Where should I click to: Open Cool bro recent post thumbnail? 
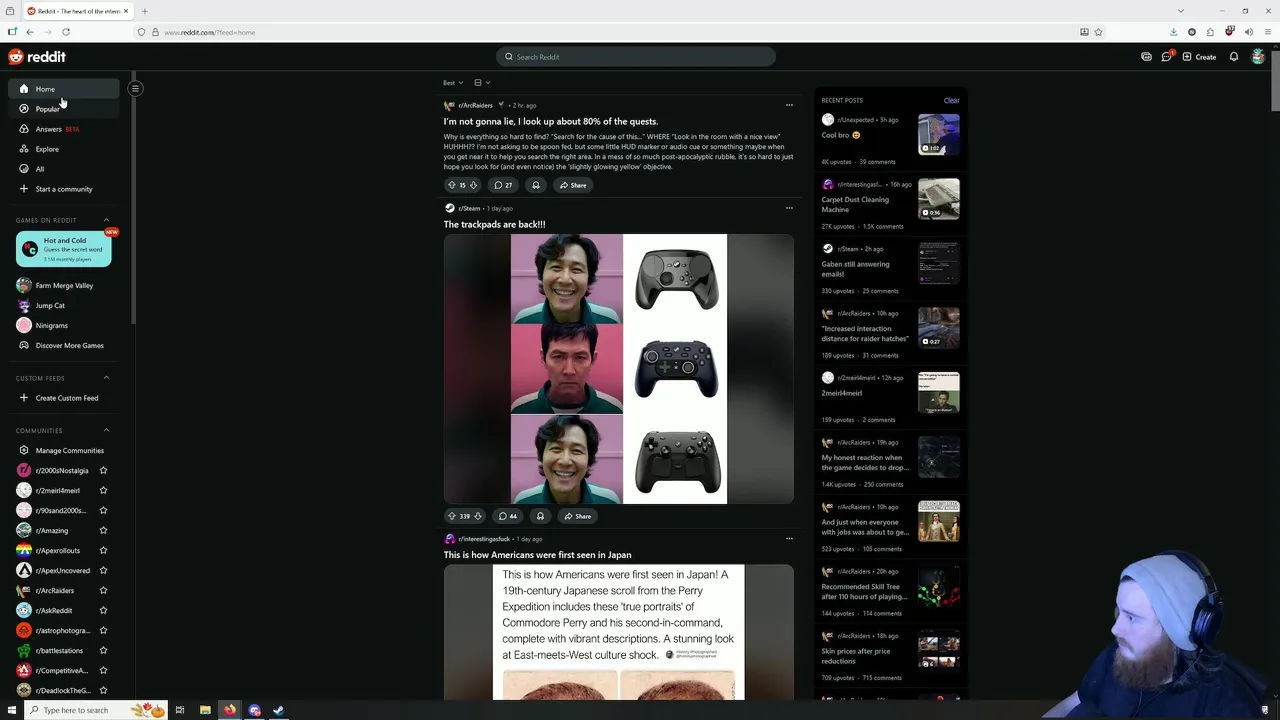pos(939,135)
